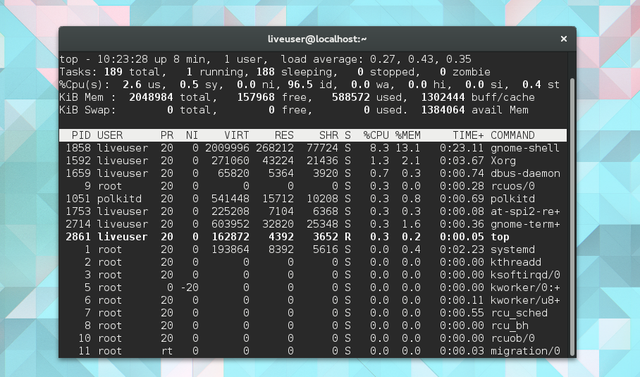Click the kthreadd process name

coord(516,262)
